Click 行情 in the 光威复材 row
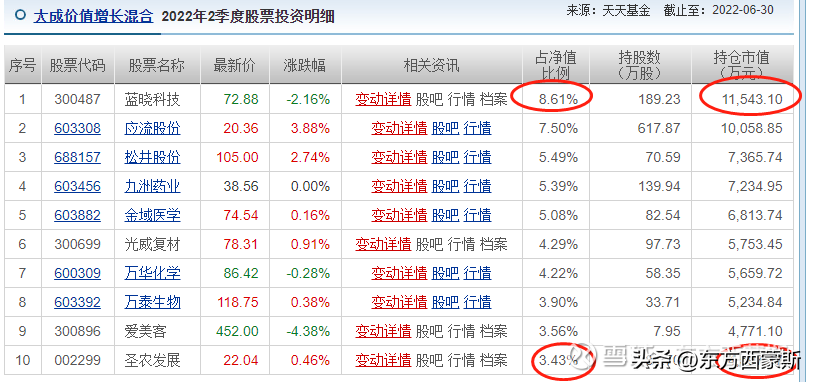The image size is (813, 382). click(x=461, y=244)
